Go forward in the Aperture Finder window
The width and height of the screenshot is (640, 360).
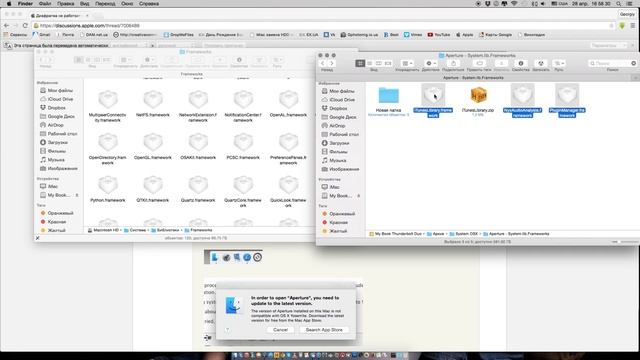[x=332, y=63]
